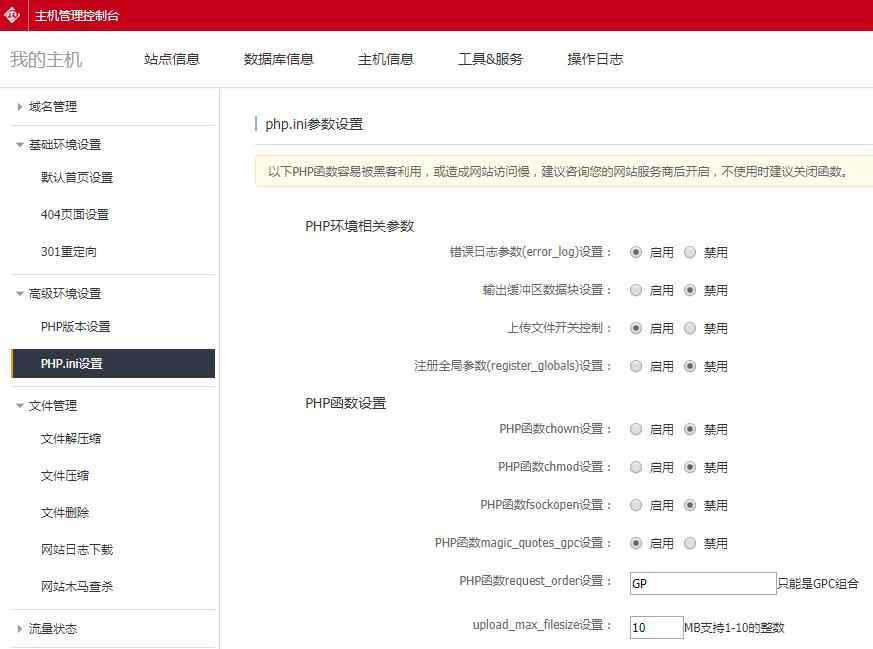Click the 文件管理 sidebar label
The image size is (873, 649).
[53, 406]
